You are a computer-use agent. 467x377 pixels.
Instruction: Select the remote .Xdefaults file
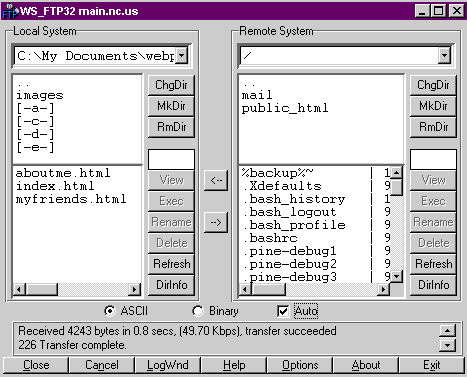[x=282, y=186]
